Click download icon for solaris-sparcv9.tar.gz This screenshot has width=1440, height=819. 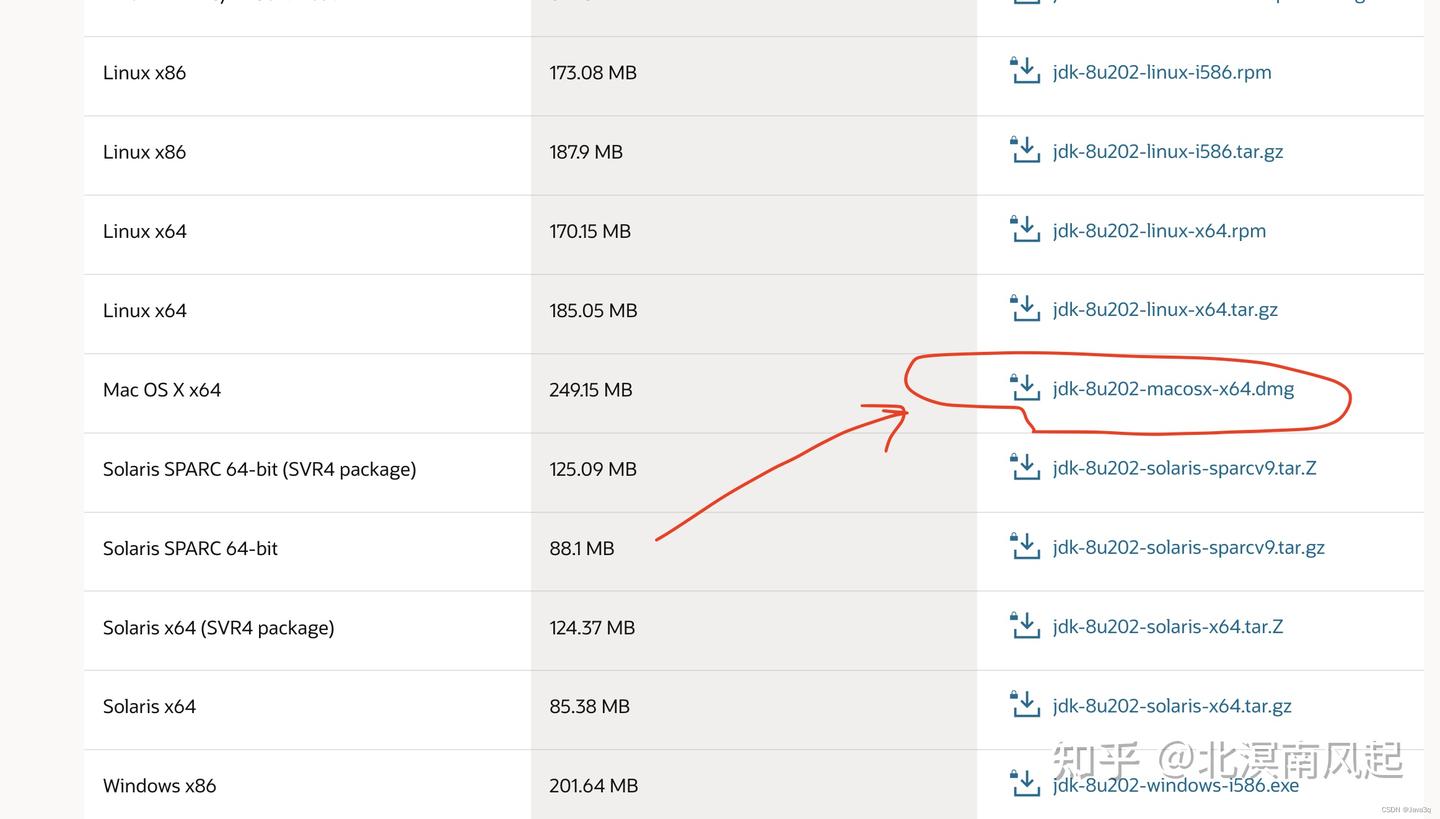coord(1025,546)
